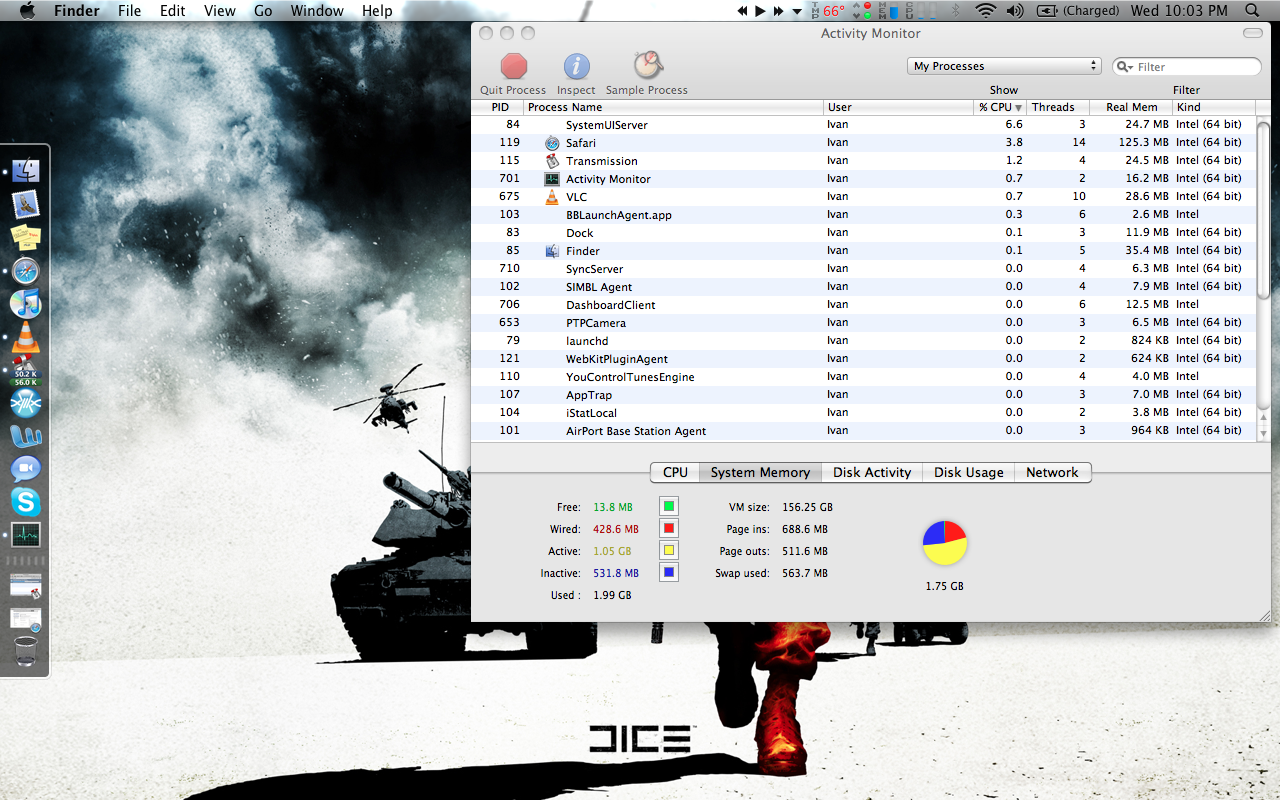Screen dimensions: 1280x800
Task: Click the fast-forward control in menu bar
Action: click(778, 11)
